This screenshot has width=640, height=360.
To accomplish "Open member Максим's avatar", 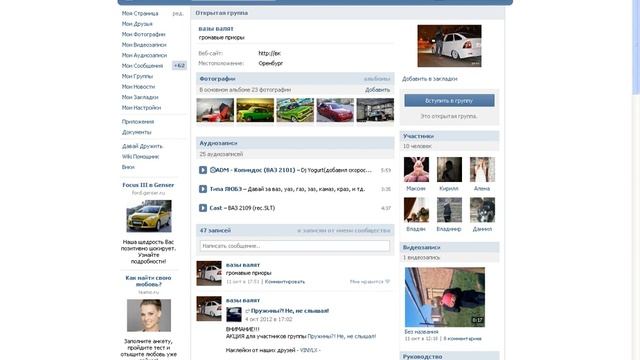I will (416, 169).
